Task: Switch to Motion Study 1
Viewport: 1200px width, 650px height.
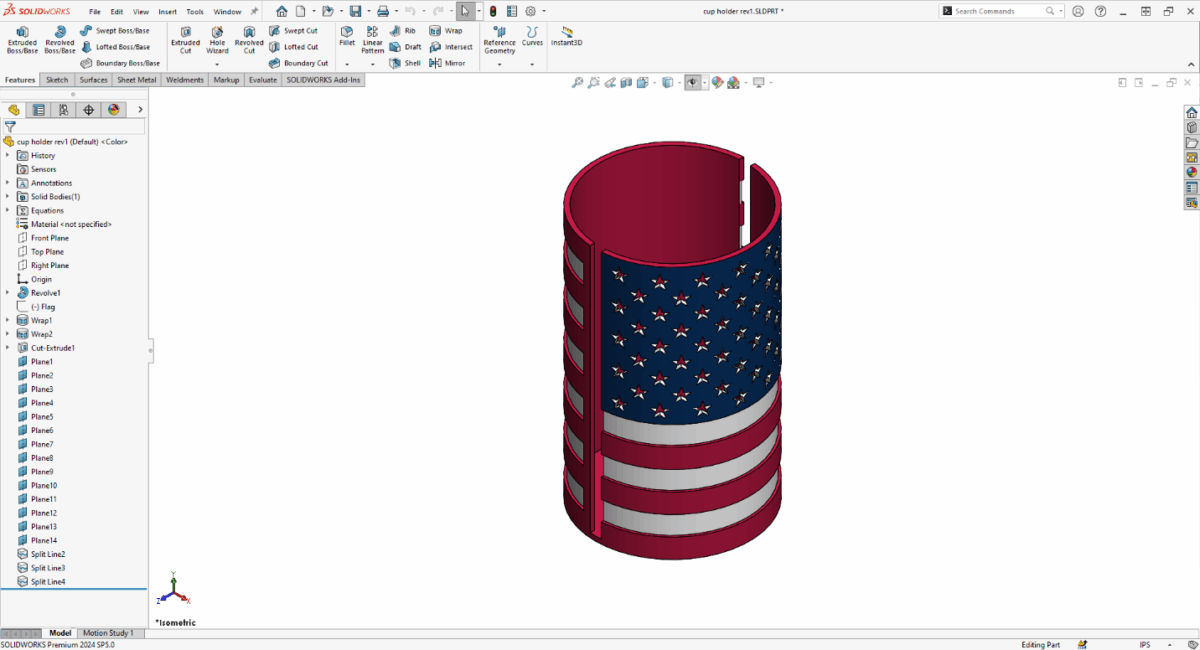Action: coord(110,632)
